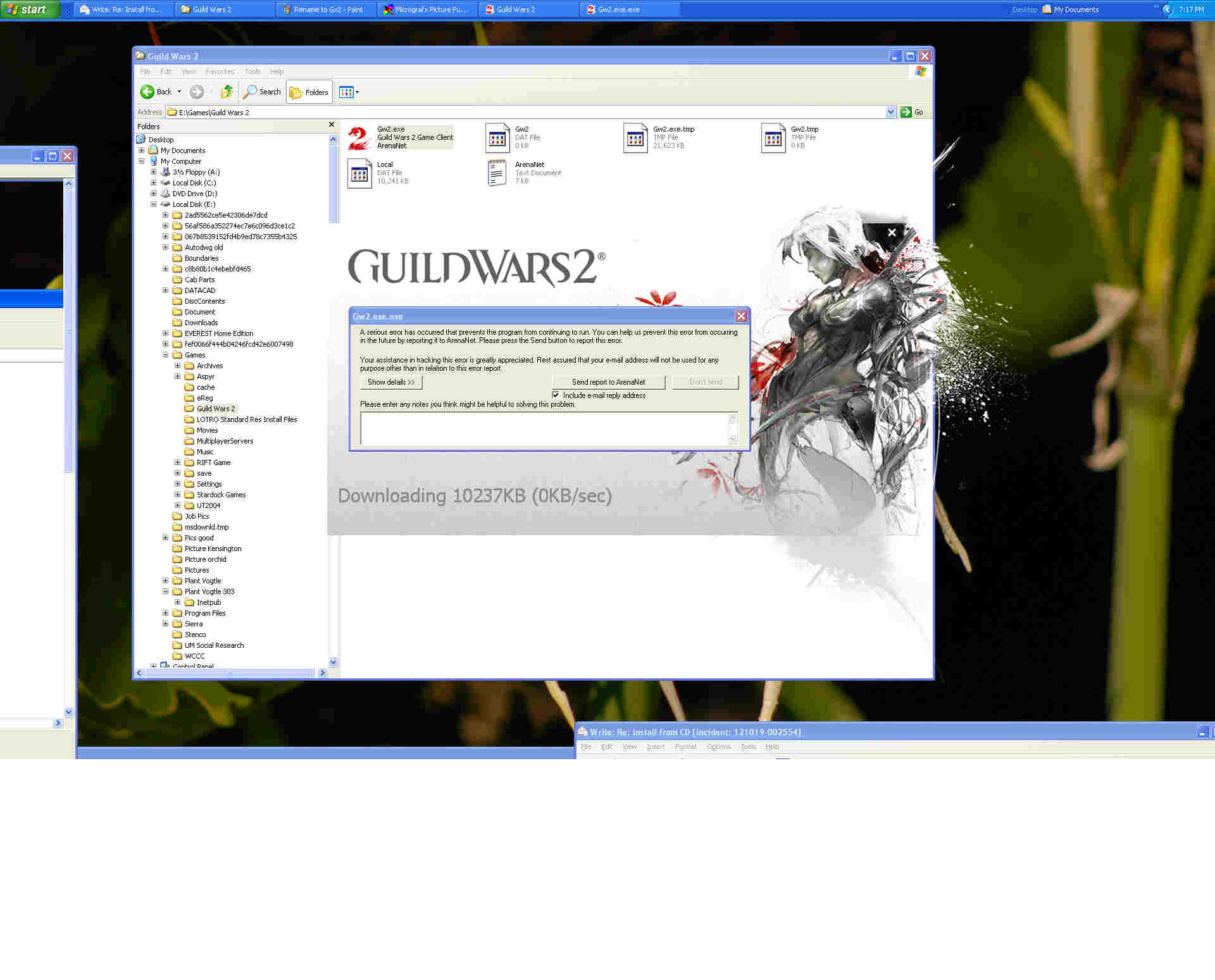This screenshot has width=1215, height=980.
Task: Switch to Write: Re: Install taskbar item
Action: [123, 9]
